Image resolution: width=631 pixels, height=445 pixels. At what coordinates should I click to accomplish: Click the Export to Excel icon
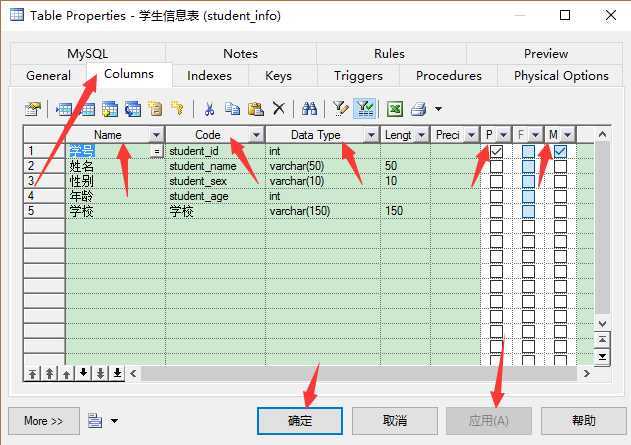pyautogui.click(x=395, y=109)
